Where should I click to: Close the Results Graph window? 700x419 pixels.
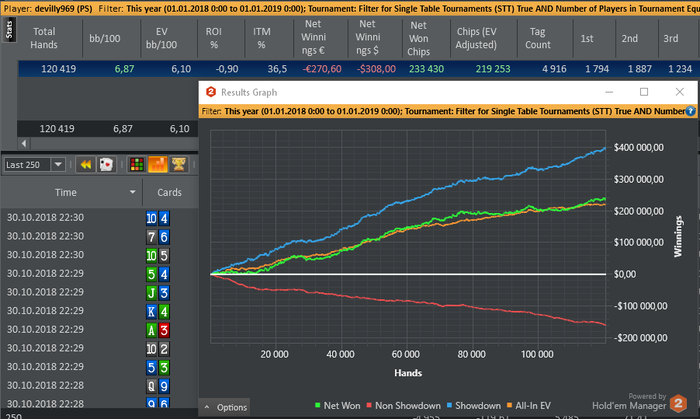(x=679, y=92)
